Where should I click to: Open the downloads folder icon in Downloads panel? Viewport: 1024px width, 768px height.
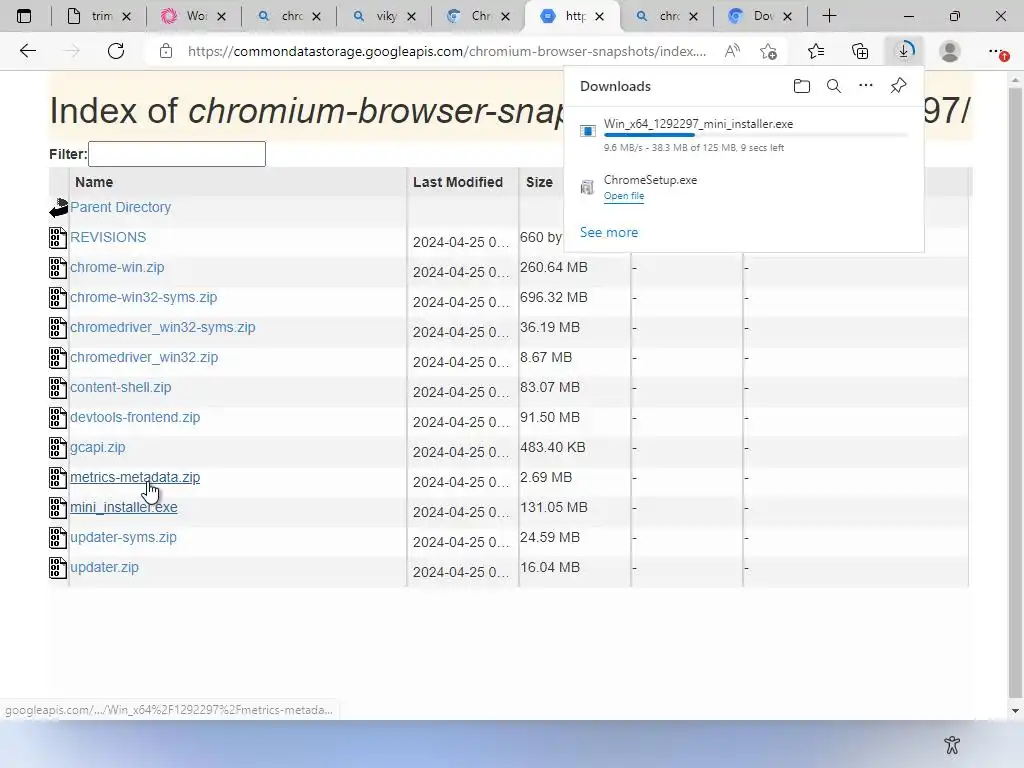(x=802, y=86)
